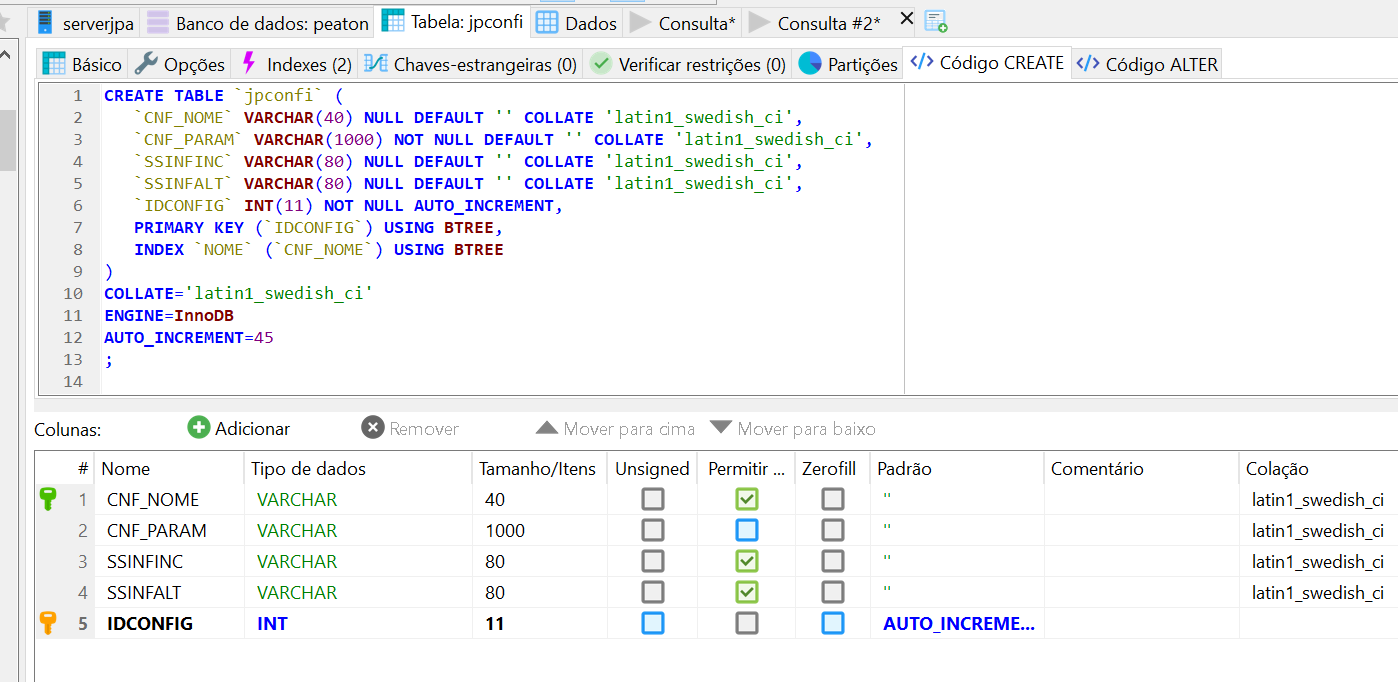Switch to the Código ALTER tab

point(1147,65)
